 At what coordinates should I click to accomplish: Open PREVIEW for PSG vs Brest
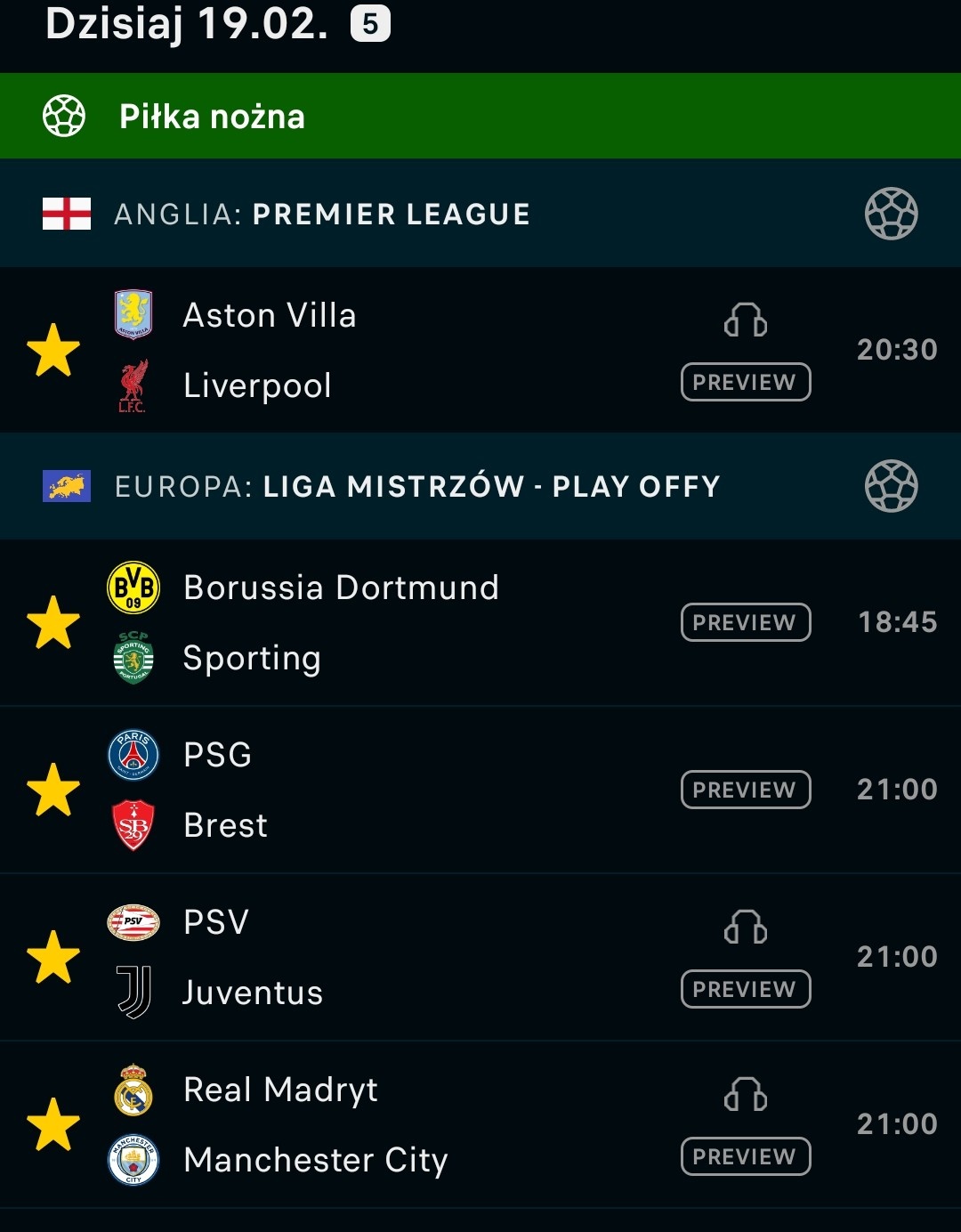[x=746, y=790]
